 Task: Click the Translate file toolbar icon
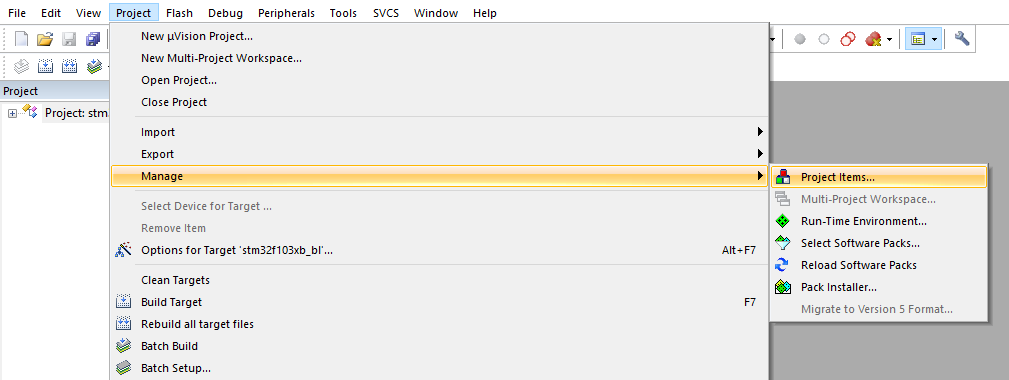[22, 66]
